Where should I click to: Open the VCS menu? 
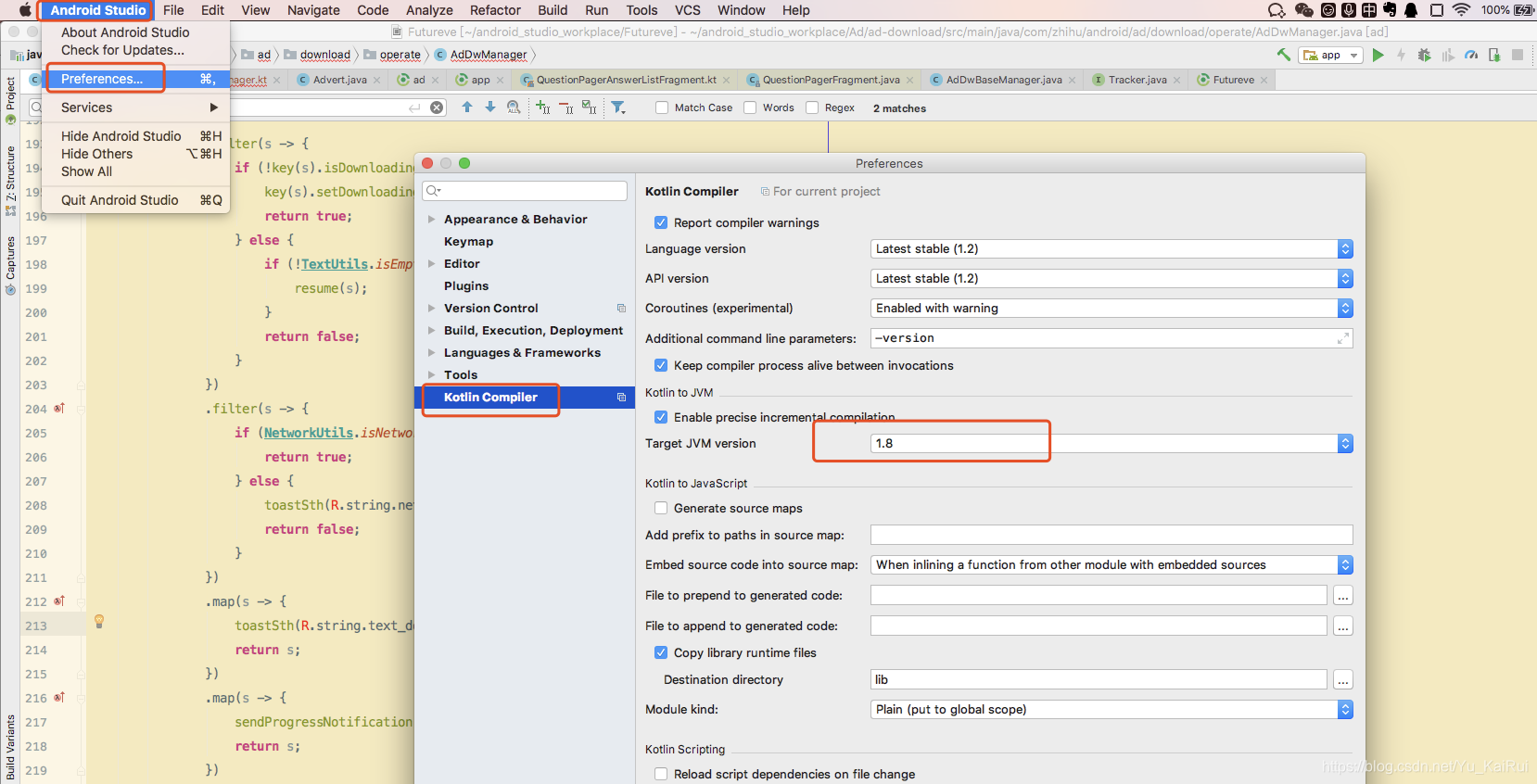click(x=687, y=10)
